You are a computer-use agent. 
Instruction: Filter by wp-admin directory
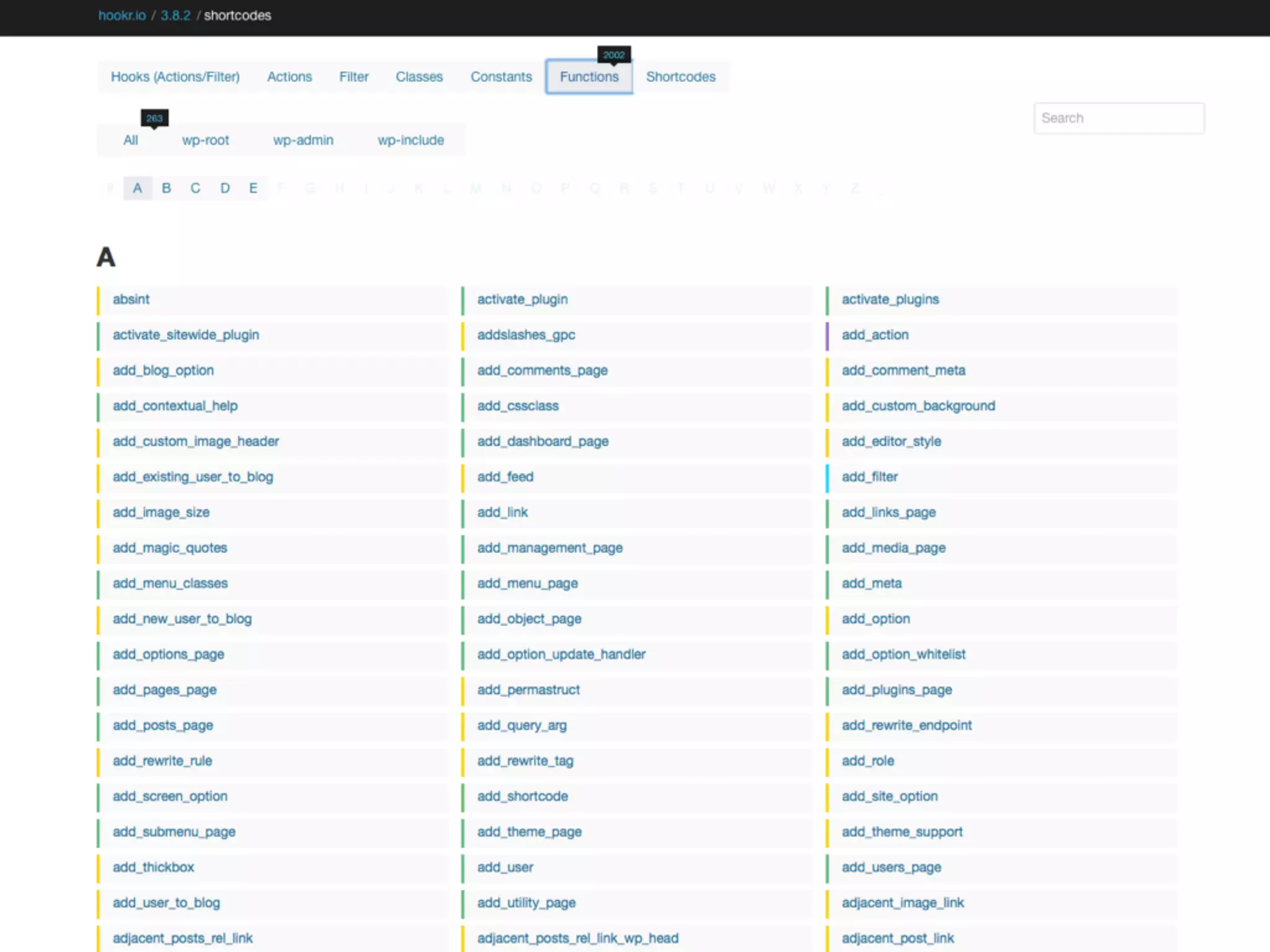303,140
